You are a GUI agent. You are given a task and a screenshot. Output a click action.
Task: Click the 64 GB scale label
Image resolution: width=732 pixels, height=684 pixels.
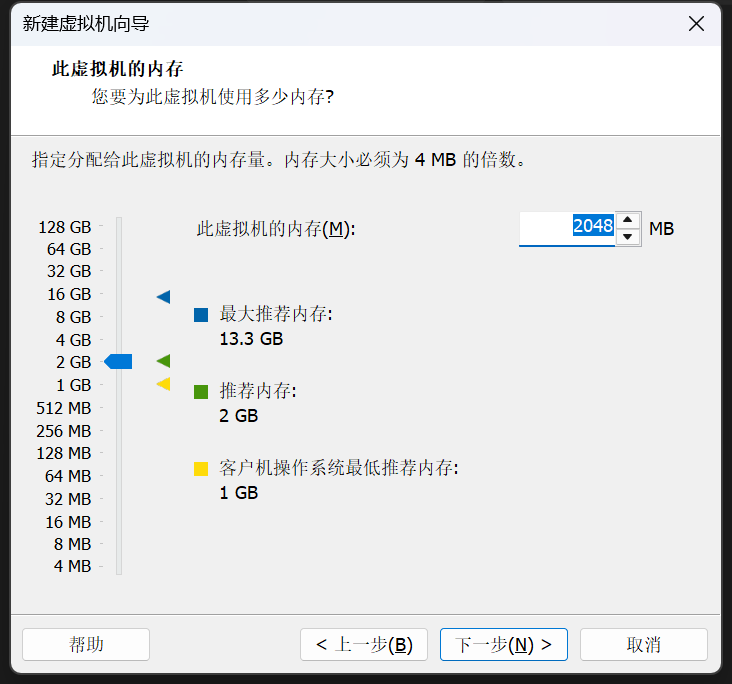(69, 249)
